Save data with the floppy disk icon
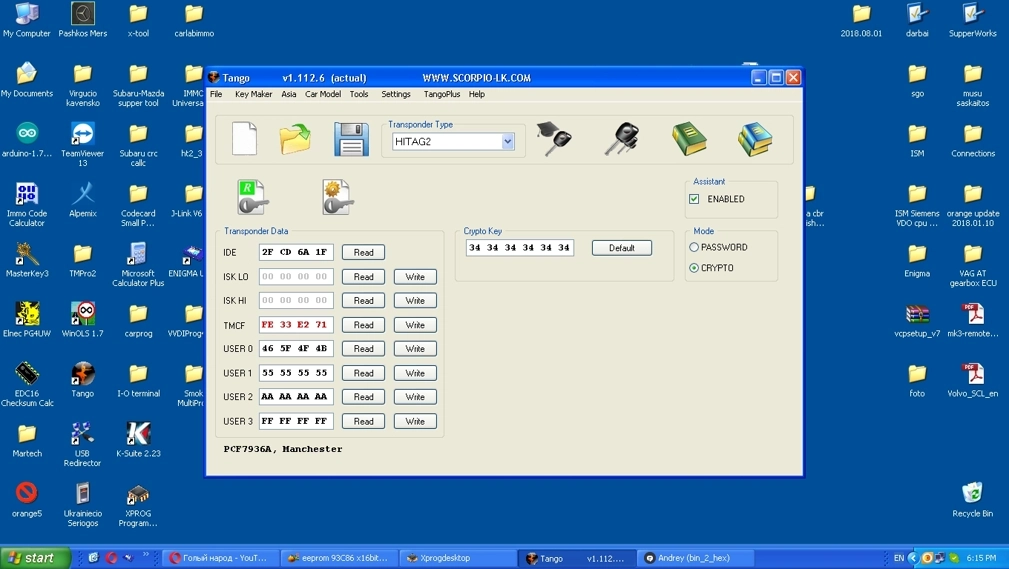 pyautogui.click(x=351, y=139)
